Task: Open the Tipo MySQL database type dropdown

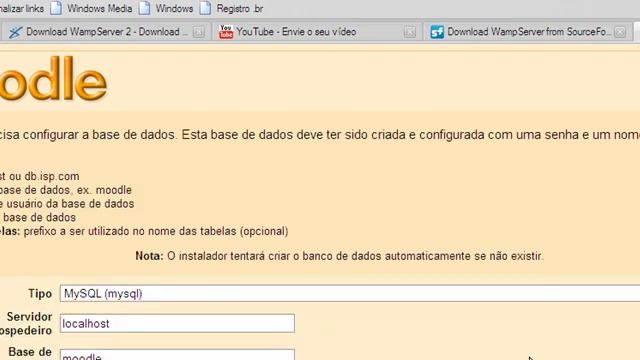Action: [x=350, y=293]
